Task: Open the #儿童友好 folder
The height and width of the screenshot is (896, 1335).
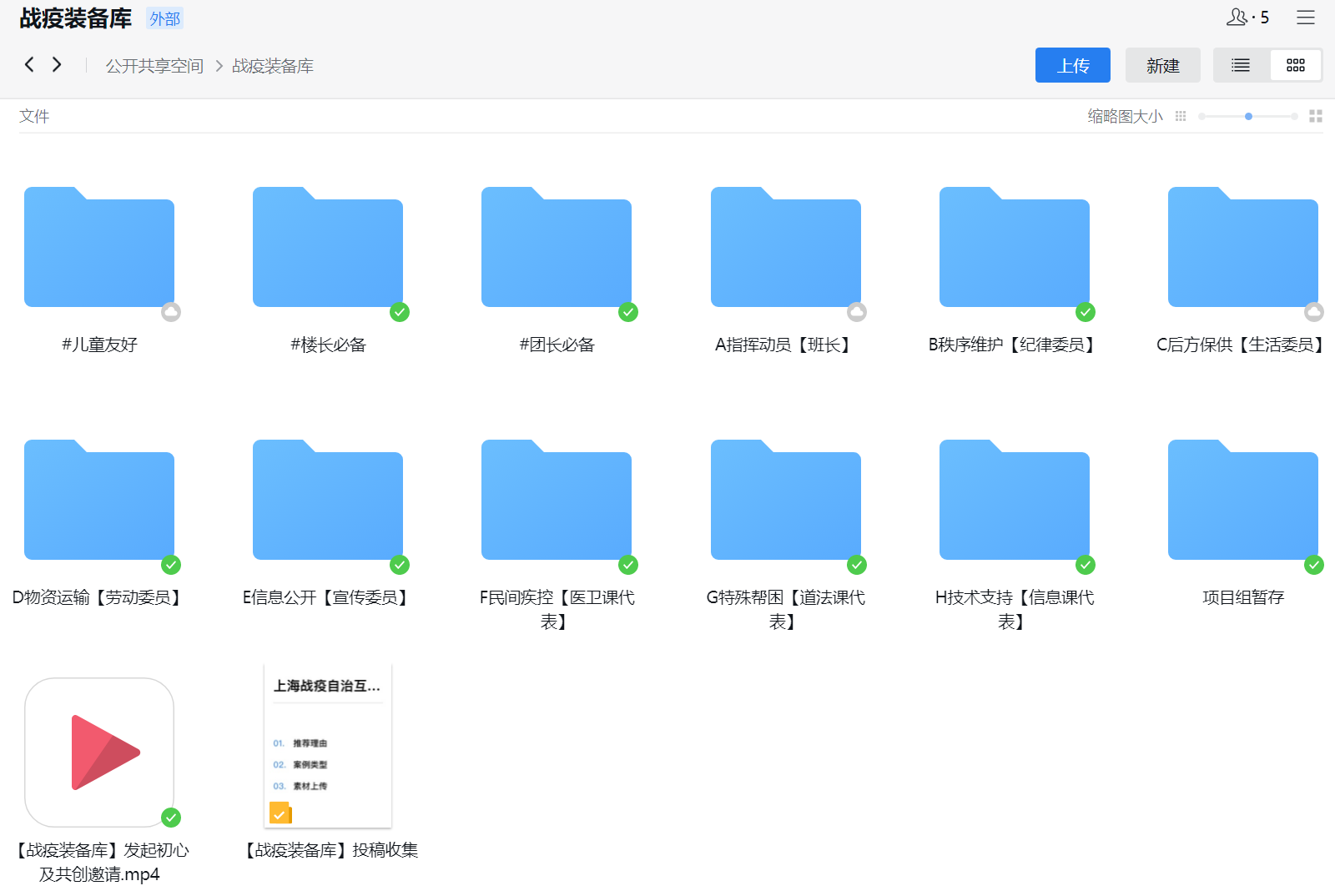Action: [99, 247]
